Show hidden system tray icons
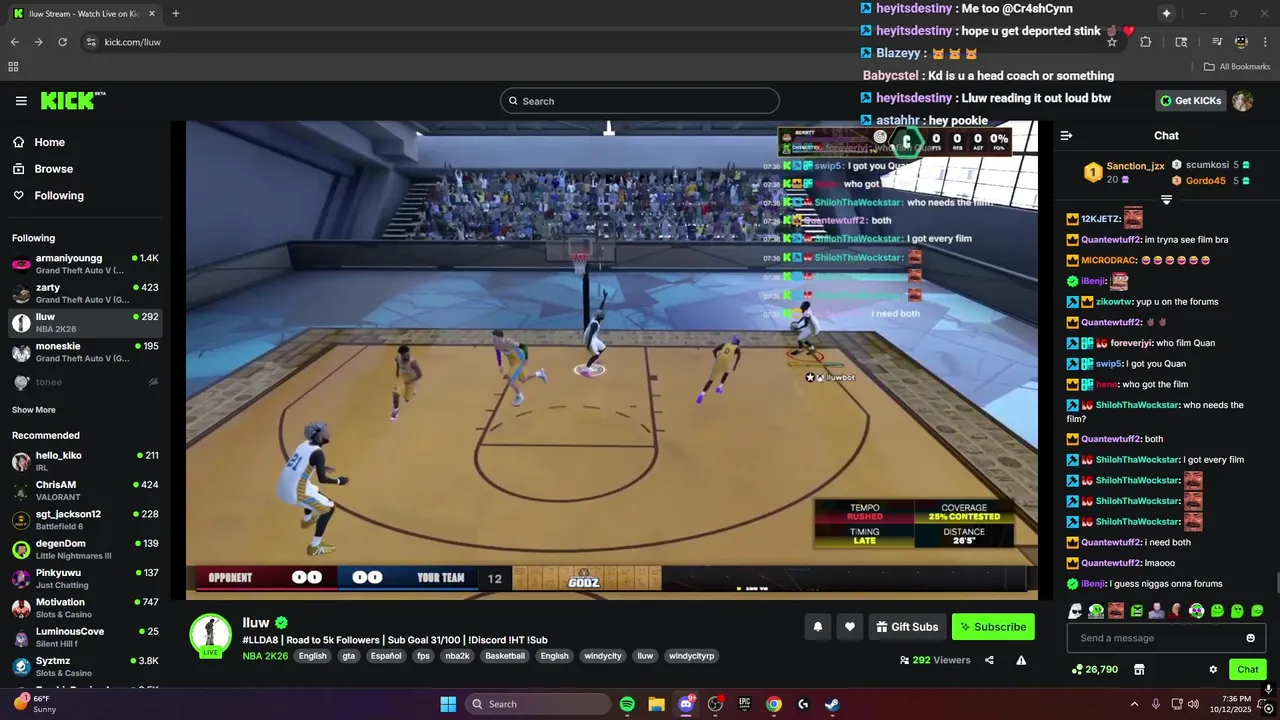 [1134, 704]
